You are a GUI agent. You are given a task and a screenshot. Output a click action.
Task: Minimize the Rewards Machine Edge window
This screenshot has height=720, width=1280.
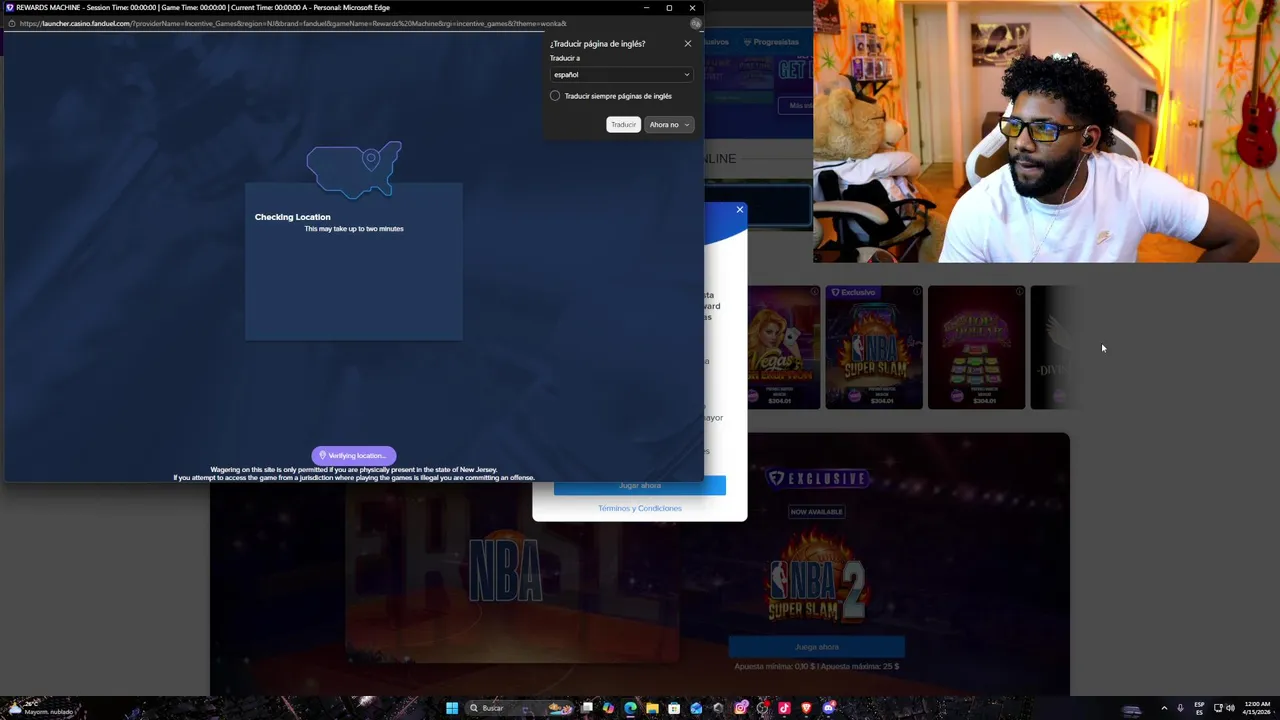click(x=646, y=8)
